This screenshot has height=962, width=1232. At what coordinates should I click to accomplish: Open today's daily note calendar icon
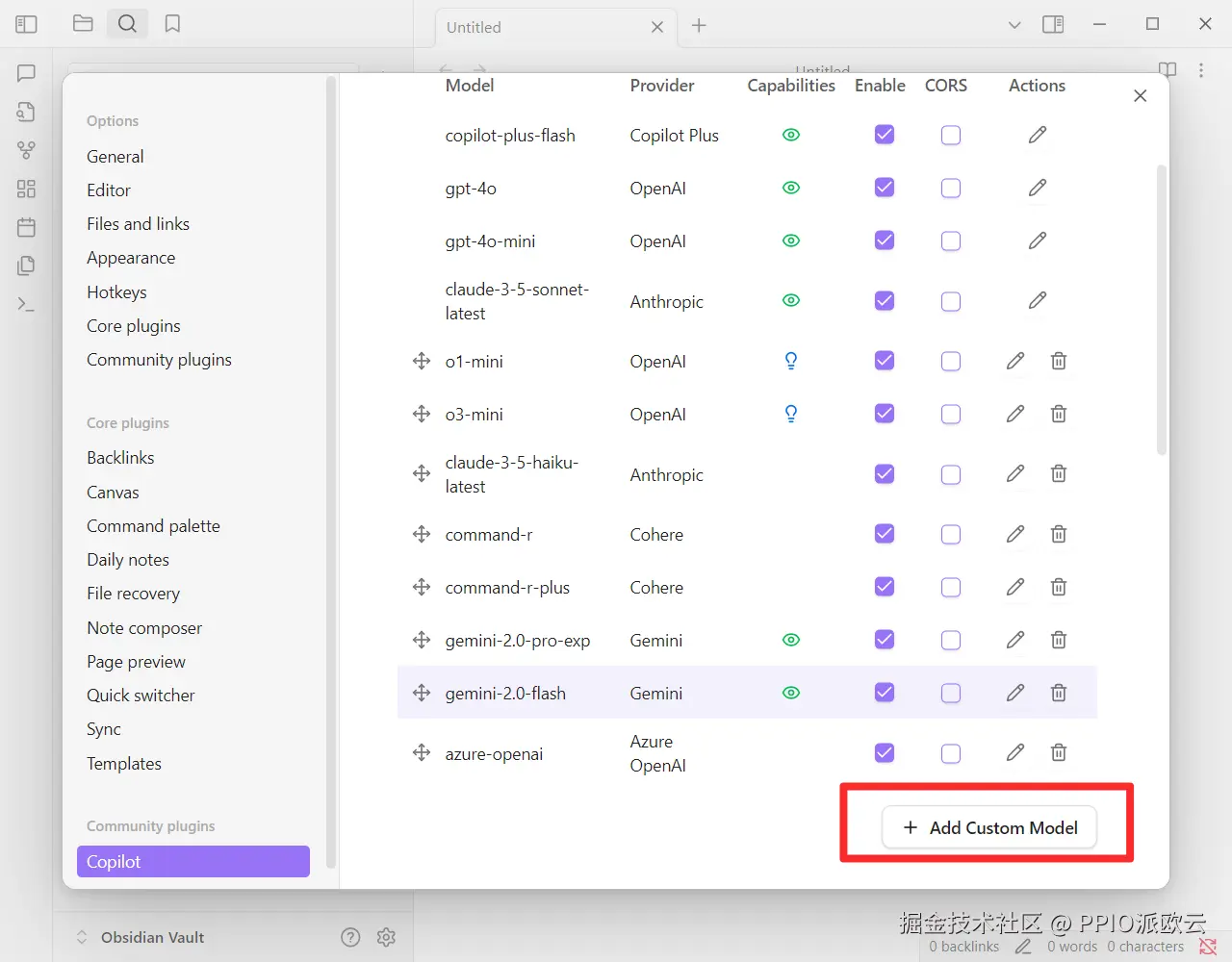[x=26, y=227]
